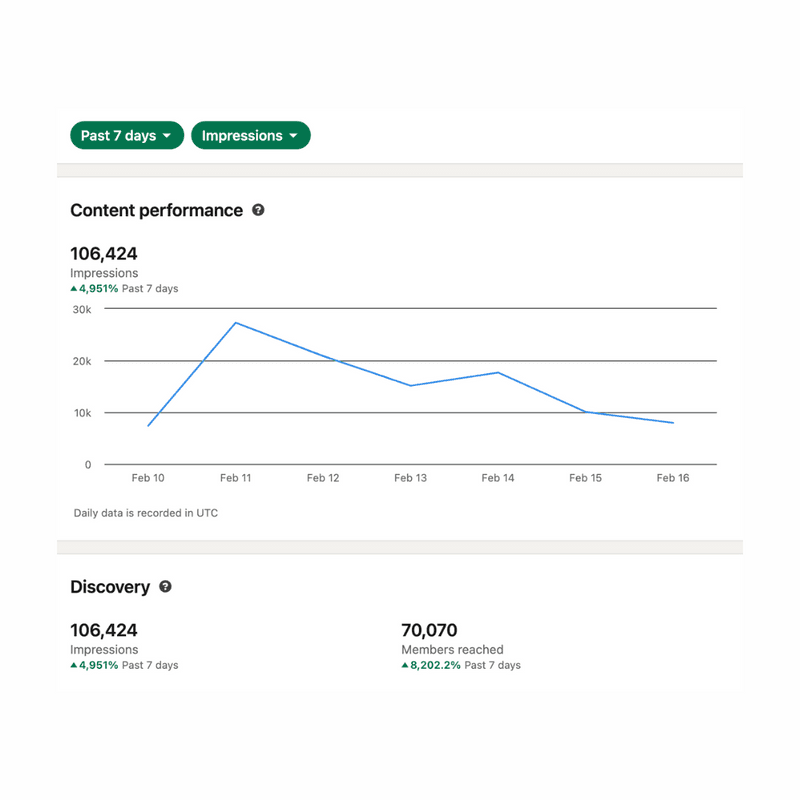Click the Feb 13 axis label
The image size is (800, 800).
click(410, 478)
